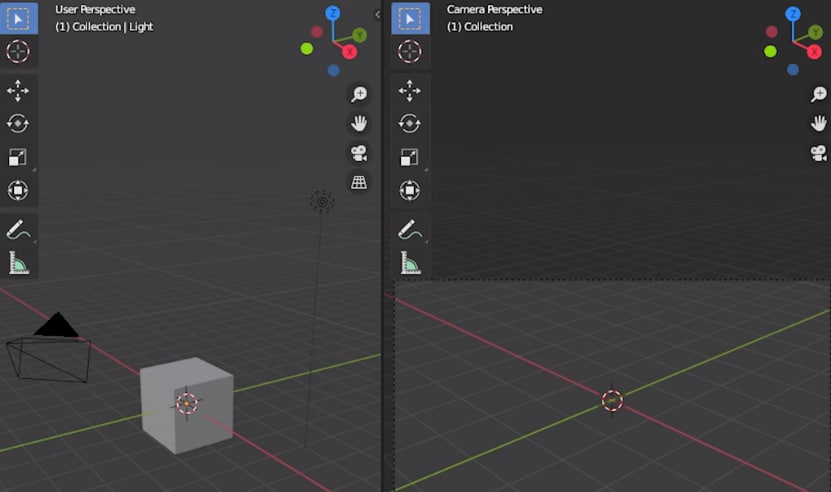Activate the Rotate tool in left viewport
Screen dimensions: 831x492
coord(19,124)
